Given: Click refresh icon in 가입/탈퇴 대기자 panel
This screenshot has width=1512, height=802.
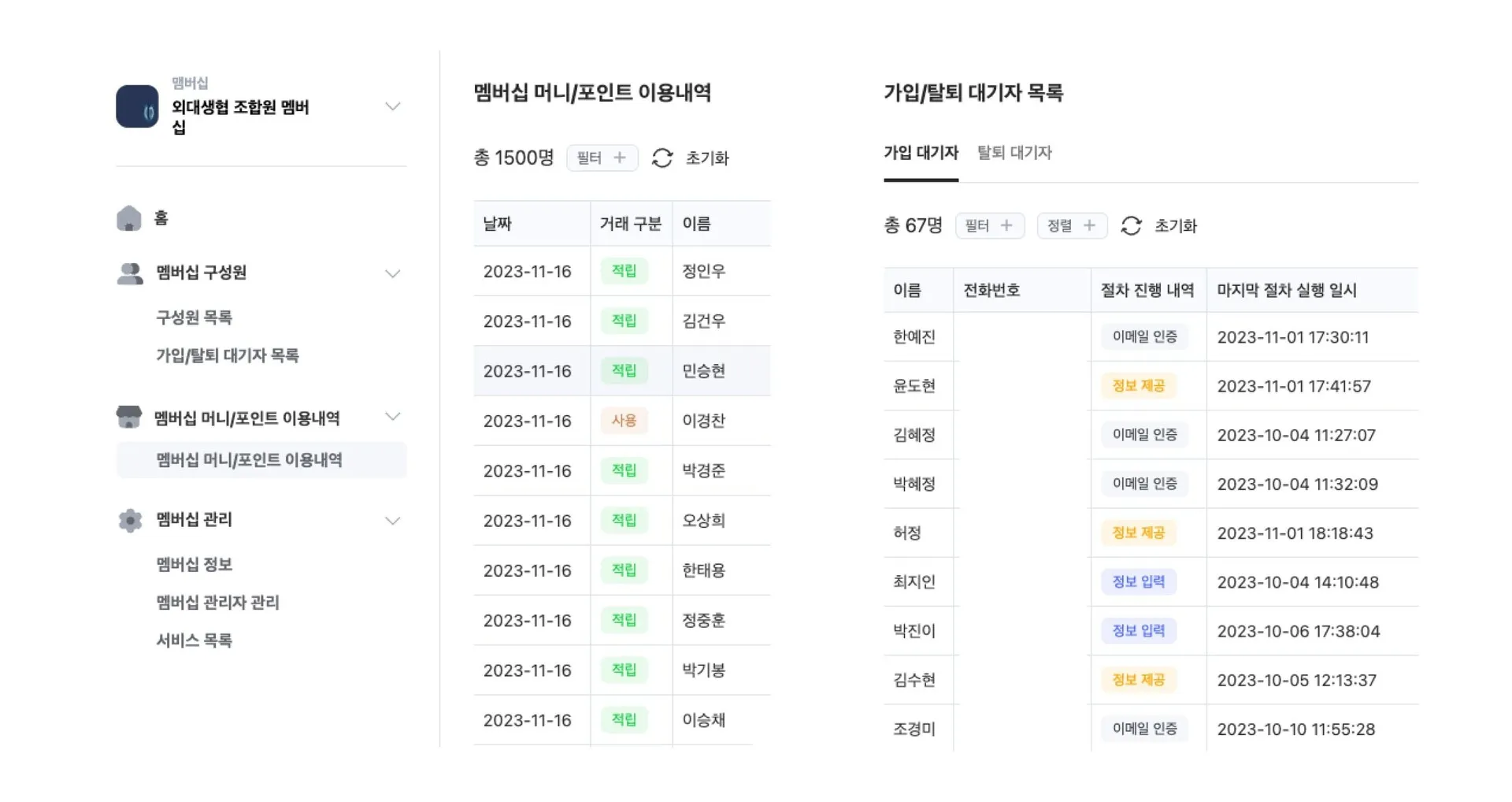Looking at the screenshot, I should click(x=1131, y=226).
